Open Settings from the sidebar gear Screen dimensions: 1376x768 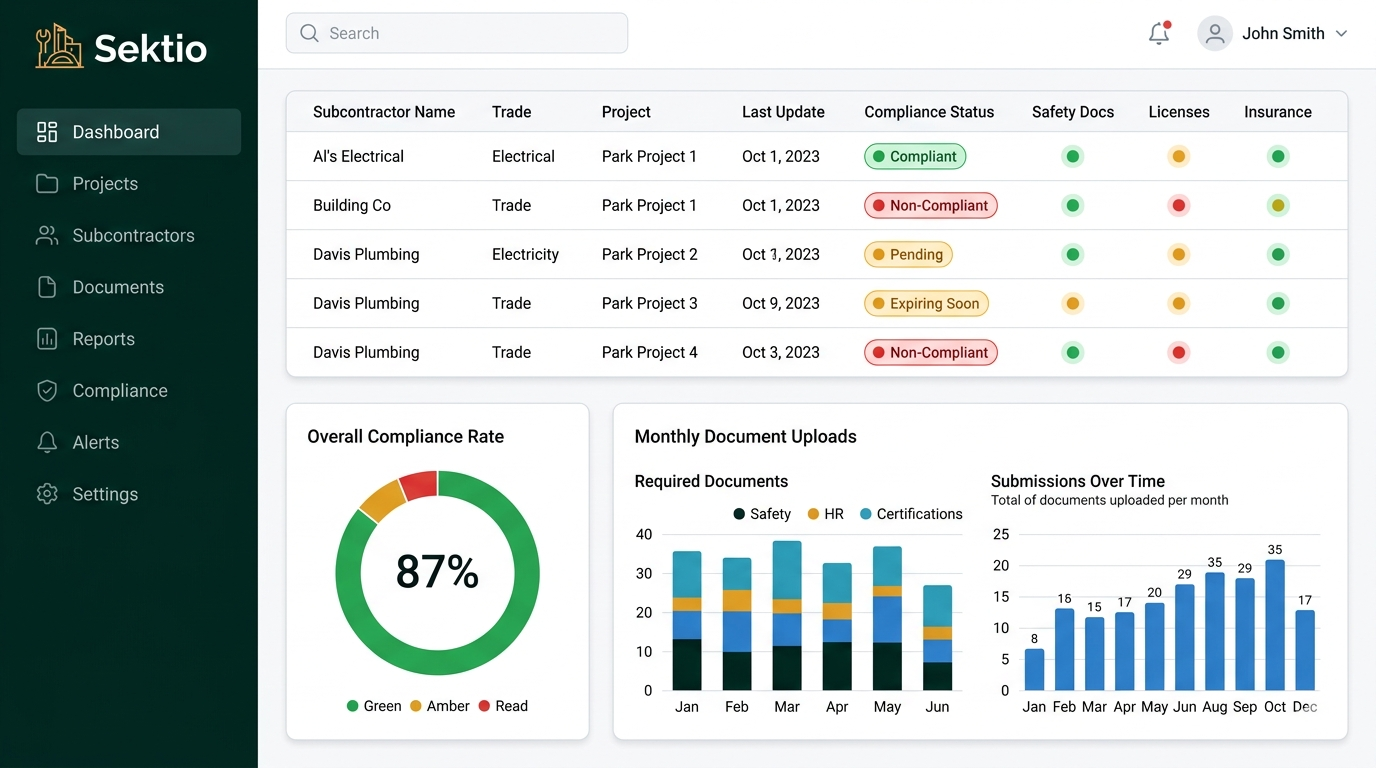pyautogui.click(x=47, y=494)
